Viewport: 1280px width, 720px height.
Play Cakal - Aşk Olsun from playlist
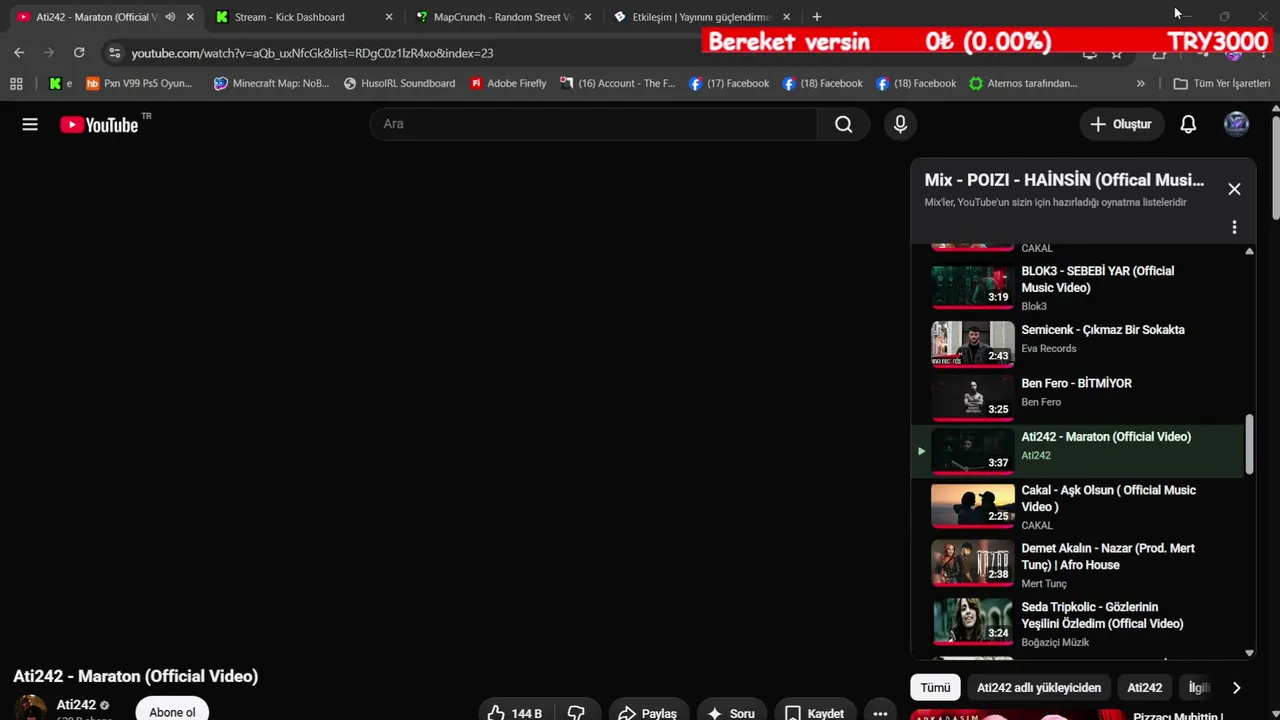point(1077,507)
